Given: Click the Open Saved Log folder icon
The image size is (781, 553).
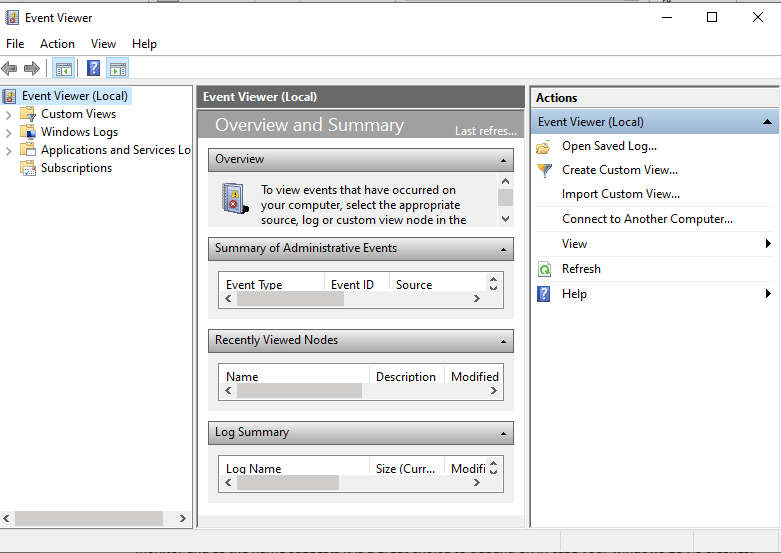Looking at the screenshot, I should [544, 146].
